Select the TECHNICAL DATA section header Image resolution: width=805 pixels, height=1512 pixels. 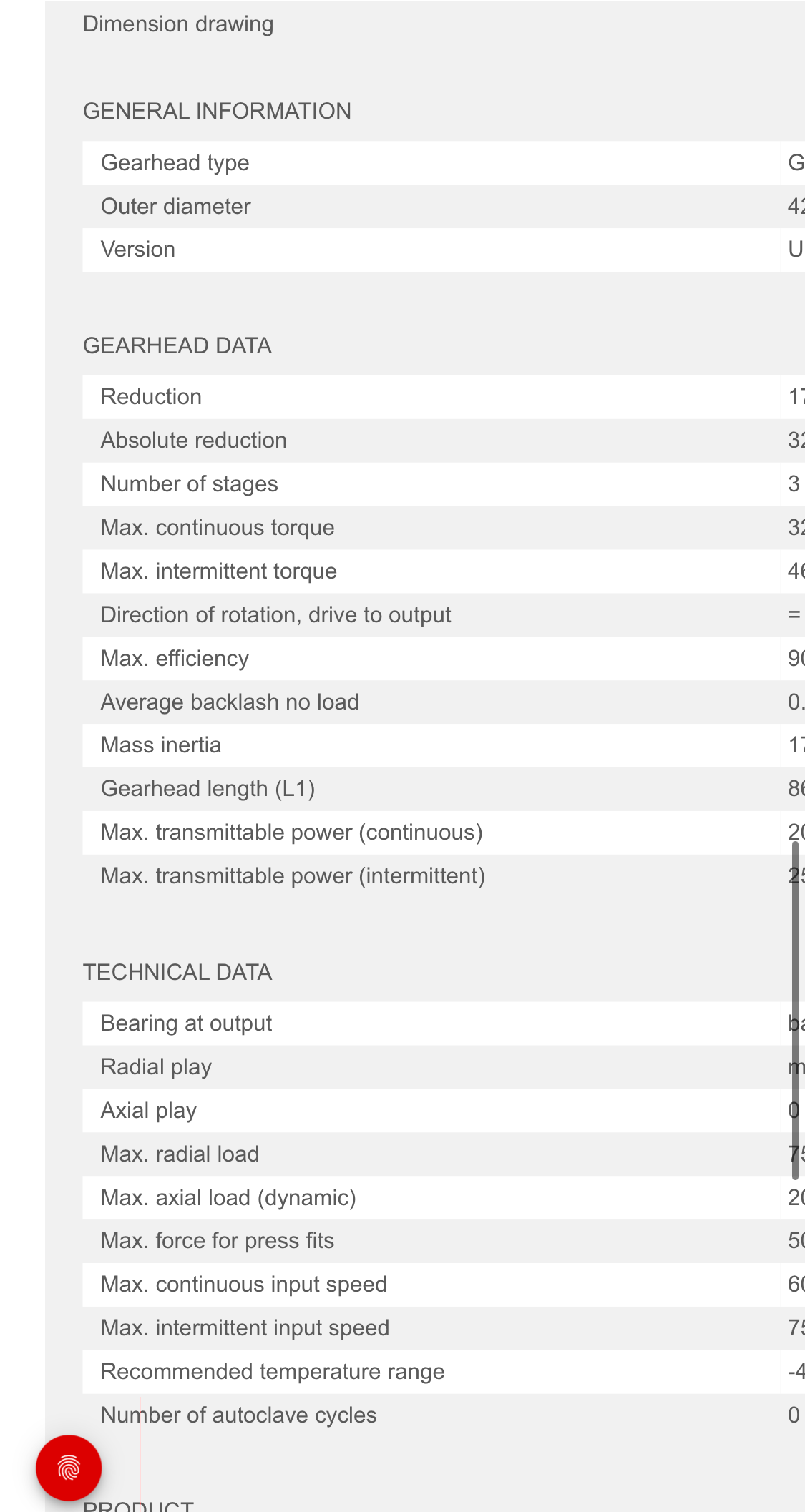[x=177, y=972]
